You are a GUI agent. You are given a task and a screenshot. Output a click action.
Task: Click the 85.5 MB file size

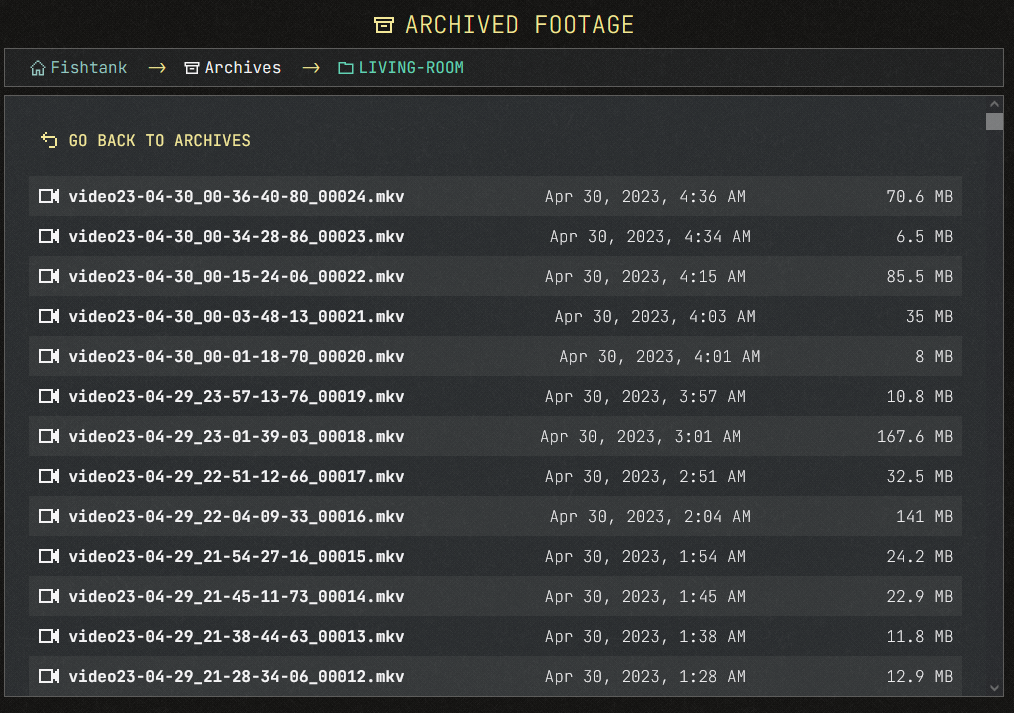point(920,277)
